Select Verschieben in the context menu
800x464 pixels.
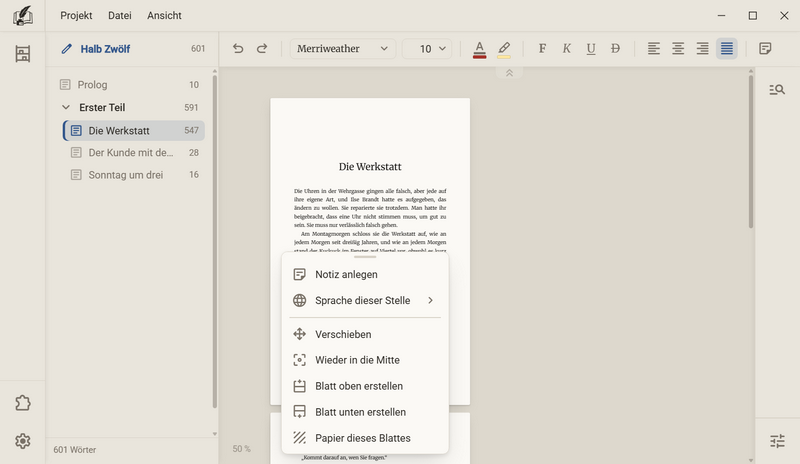pos(365,334)
